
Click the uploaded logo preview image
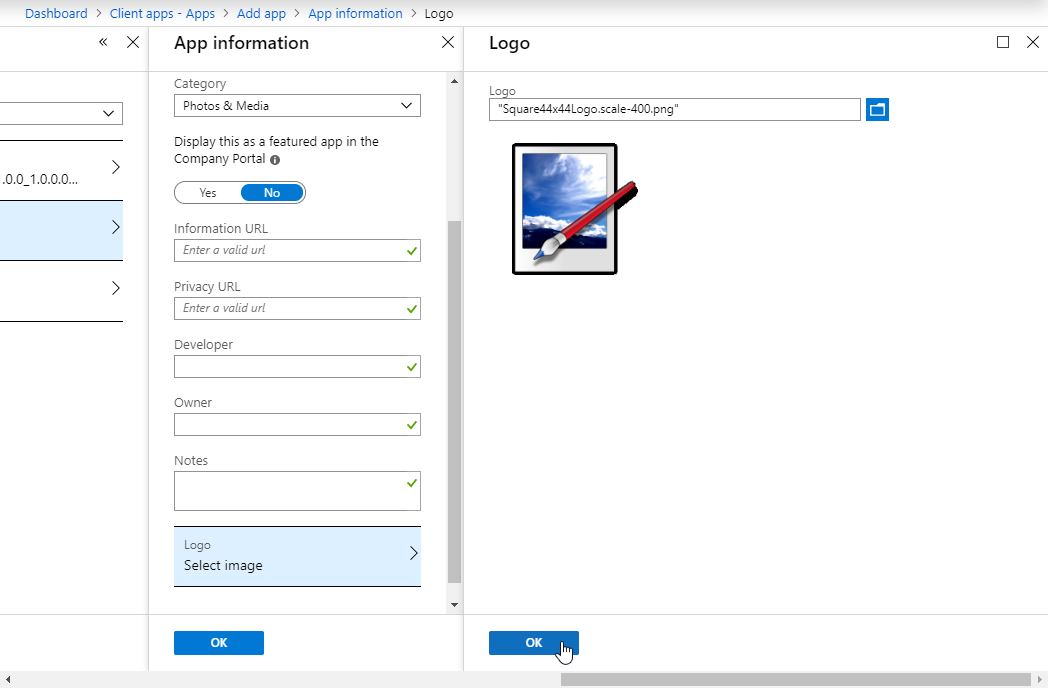tap(568, 209)
